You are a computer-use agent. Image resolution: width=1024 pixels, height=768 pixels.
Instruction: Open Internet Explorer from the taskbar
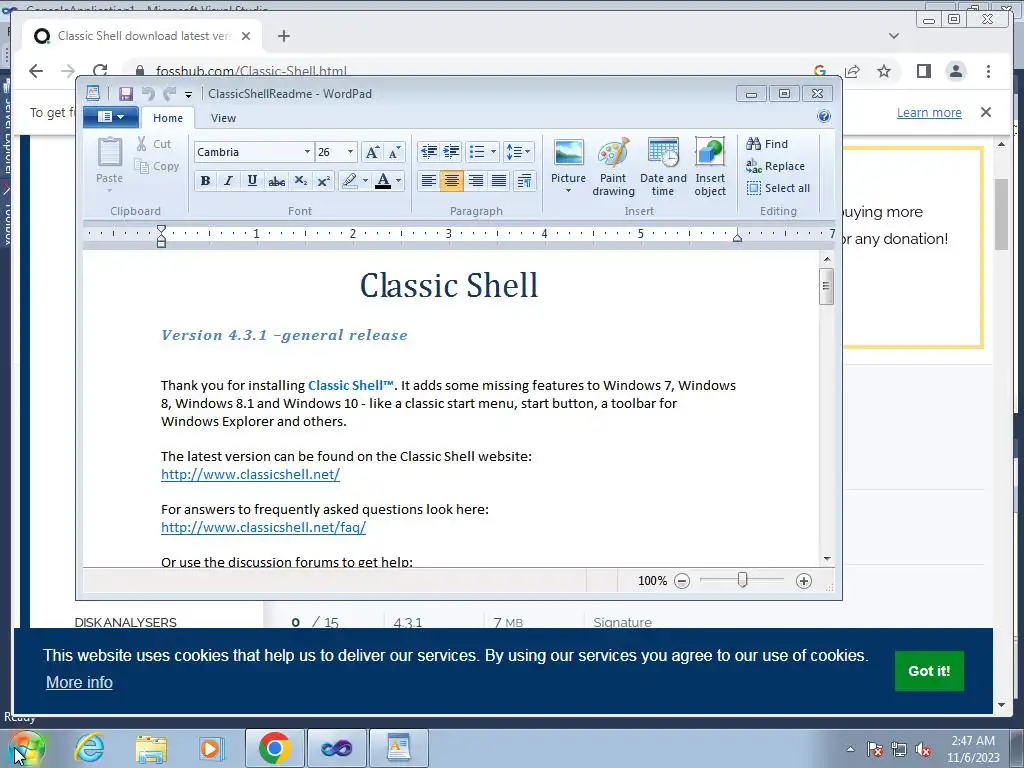(89, 748)
